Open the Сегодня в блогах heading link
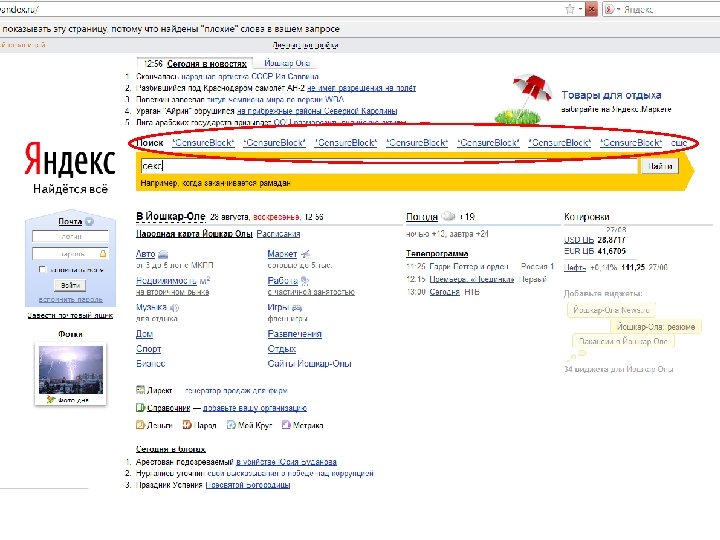720x540 pixels. 170,449
